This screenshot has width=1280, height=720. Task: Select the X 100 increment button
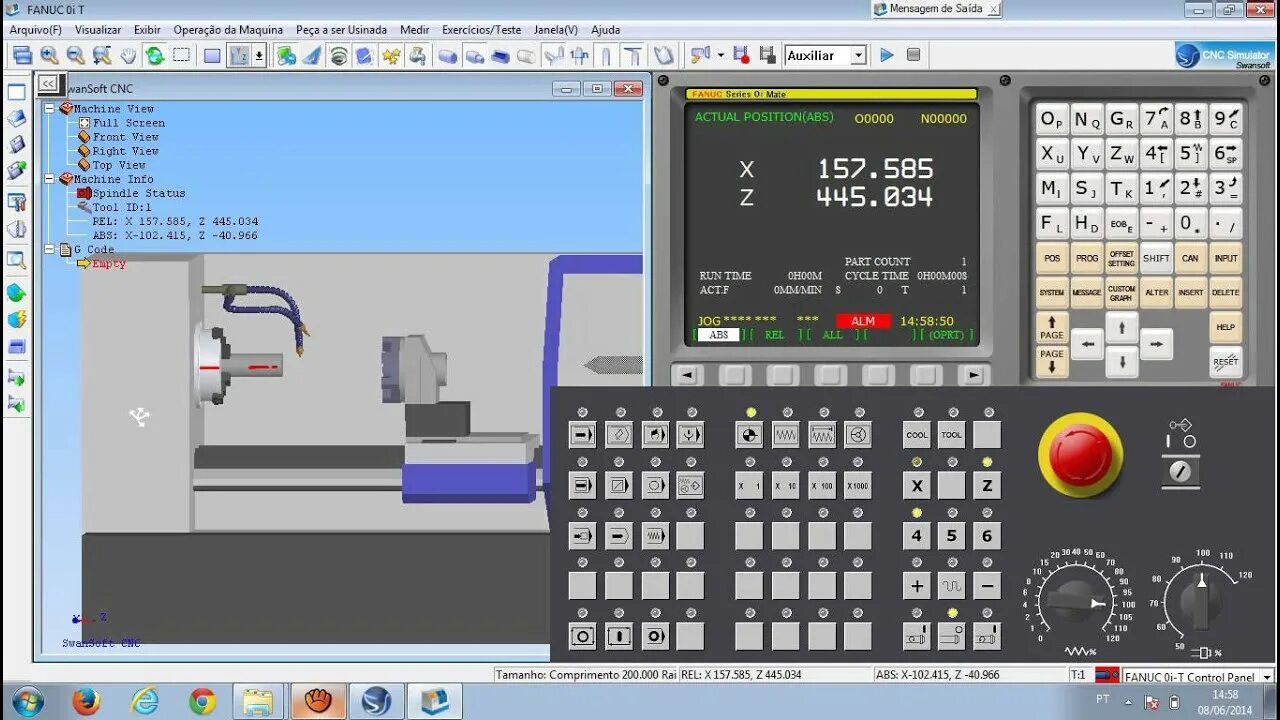(x=822, y=486)
